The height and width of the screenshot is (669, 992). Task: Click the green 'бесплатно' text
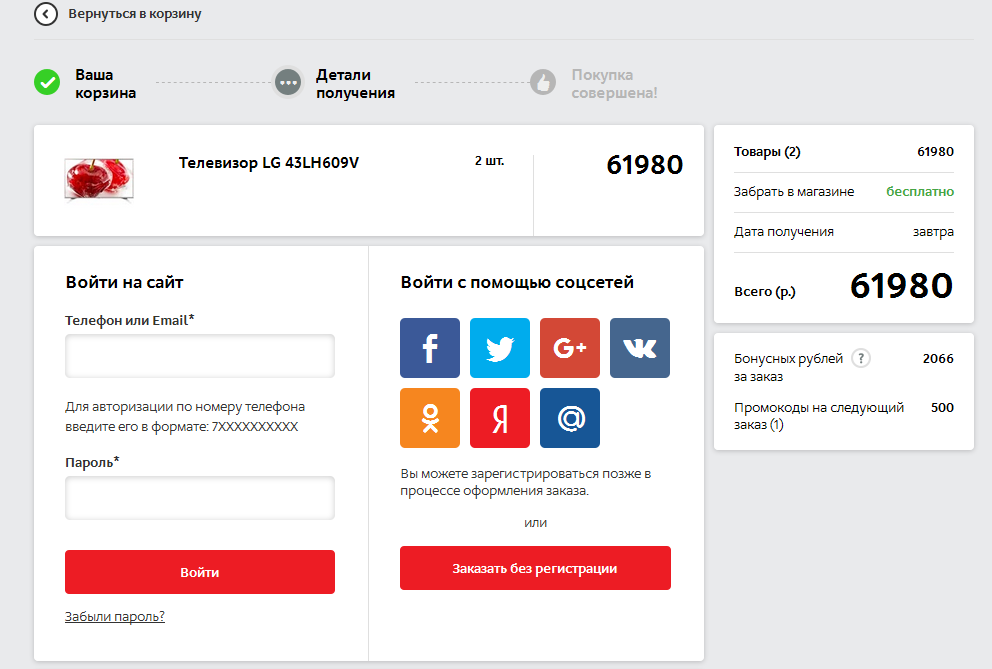coord(920,192)
